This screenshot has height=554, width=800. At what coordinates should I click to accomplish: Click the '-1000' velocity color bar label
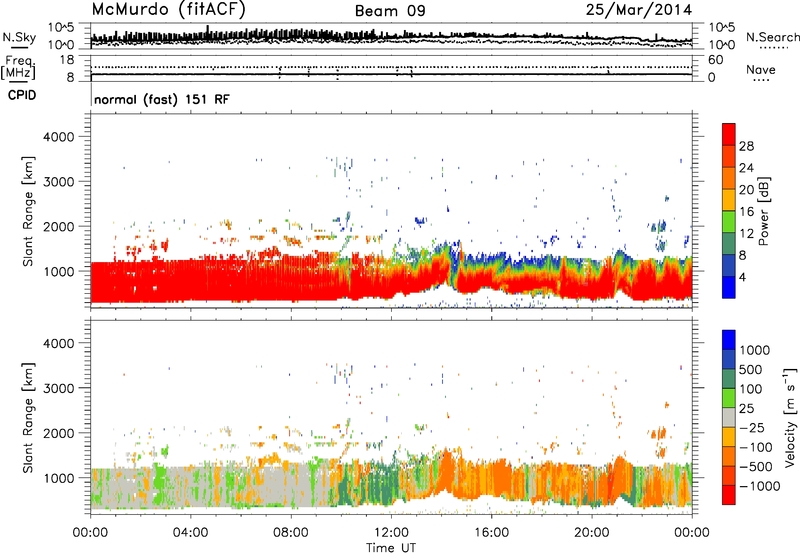[x=760, y=486]
